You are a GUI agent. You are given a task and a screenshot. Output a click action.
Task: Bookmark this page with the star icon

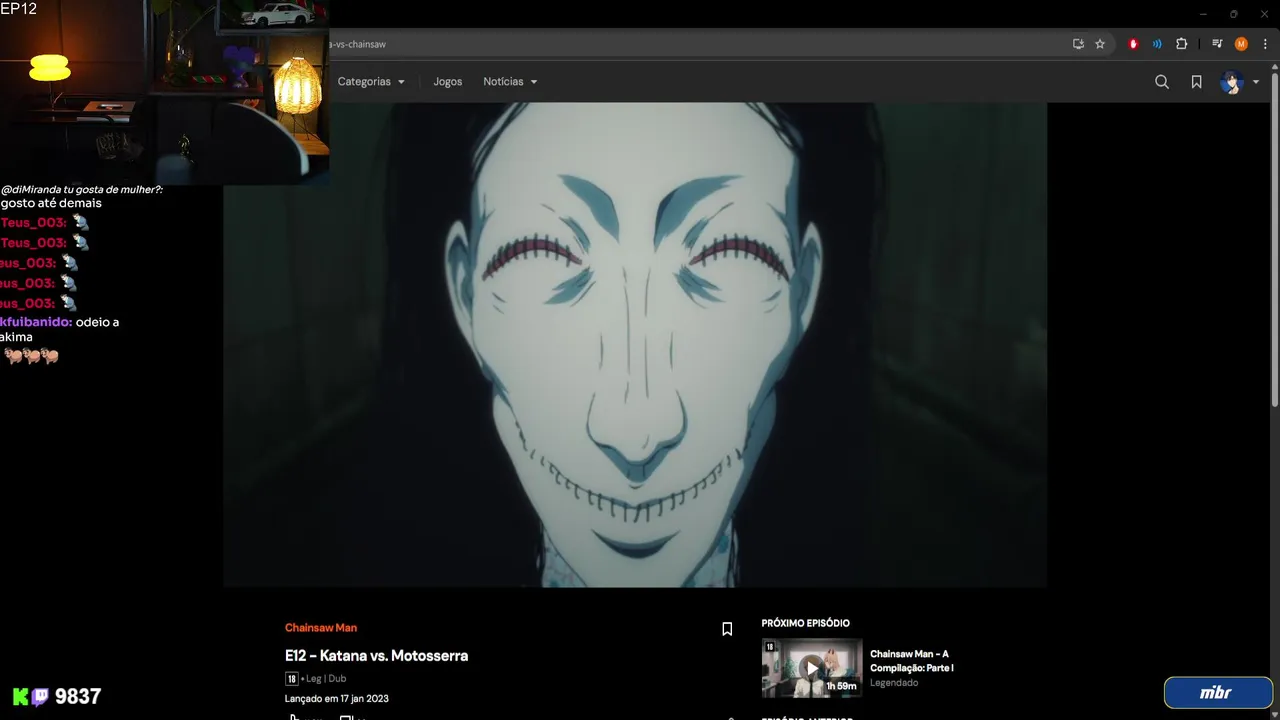(x=1100, y=44)
